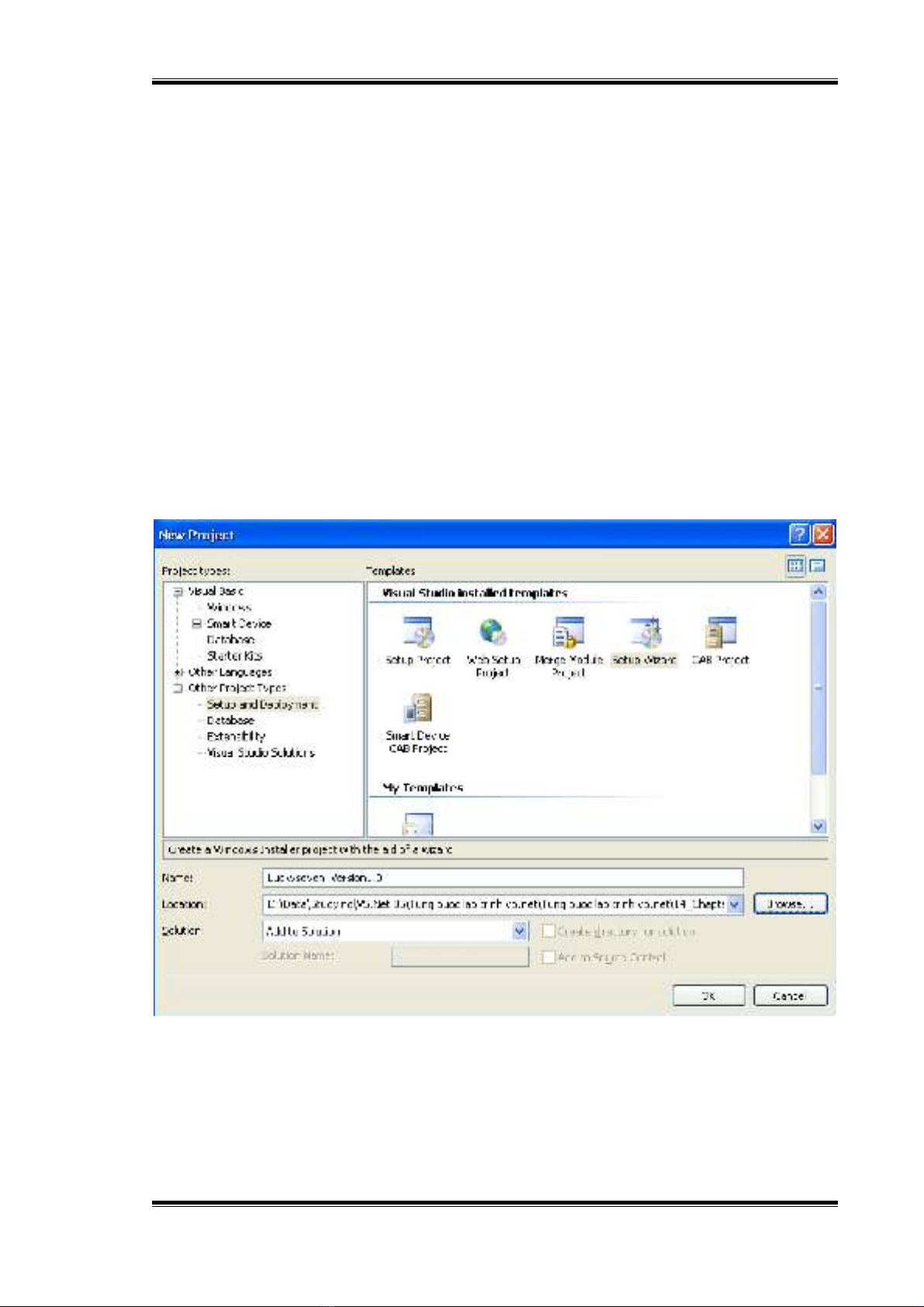
Task: Select Setup and Deployment project type
Action: [261, 705]
